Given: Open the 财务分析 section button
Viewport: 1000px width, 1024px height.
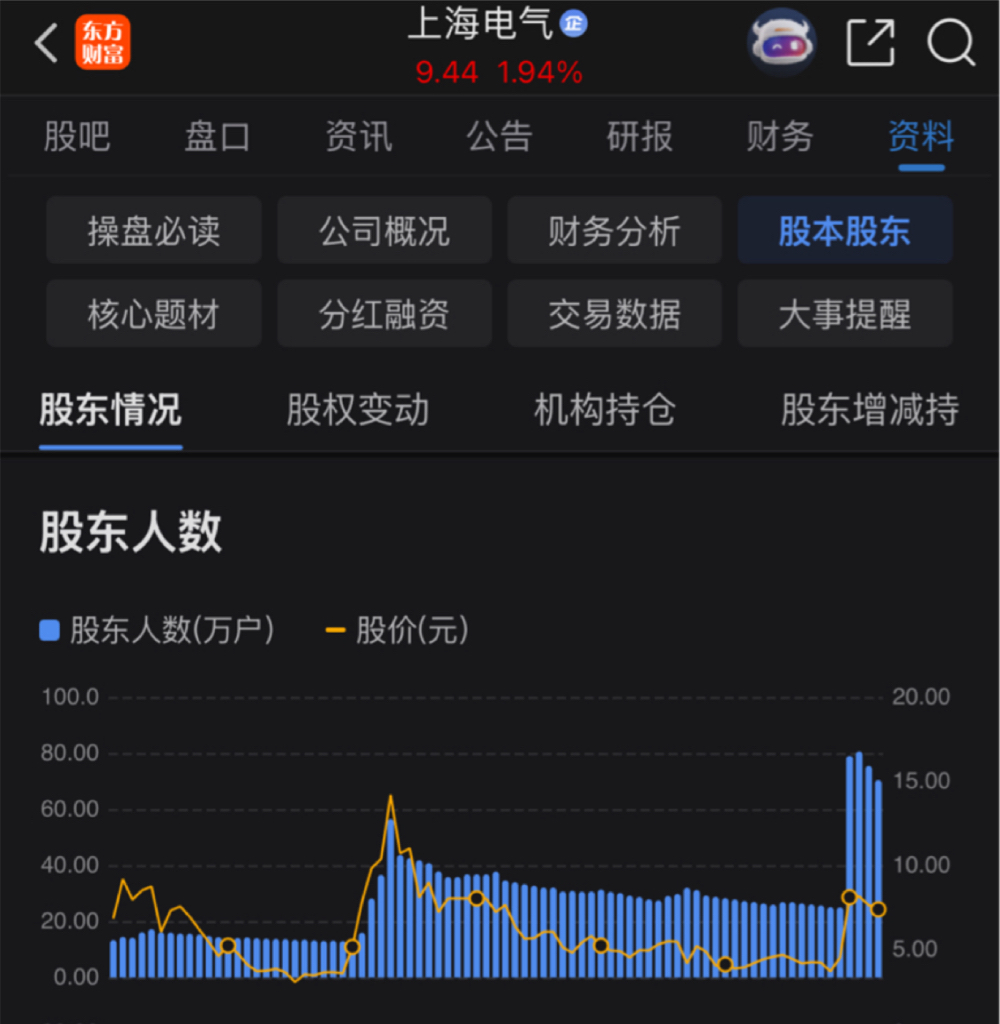Looking at the screenshot, I should coord(615,231).
